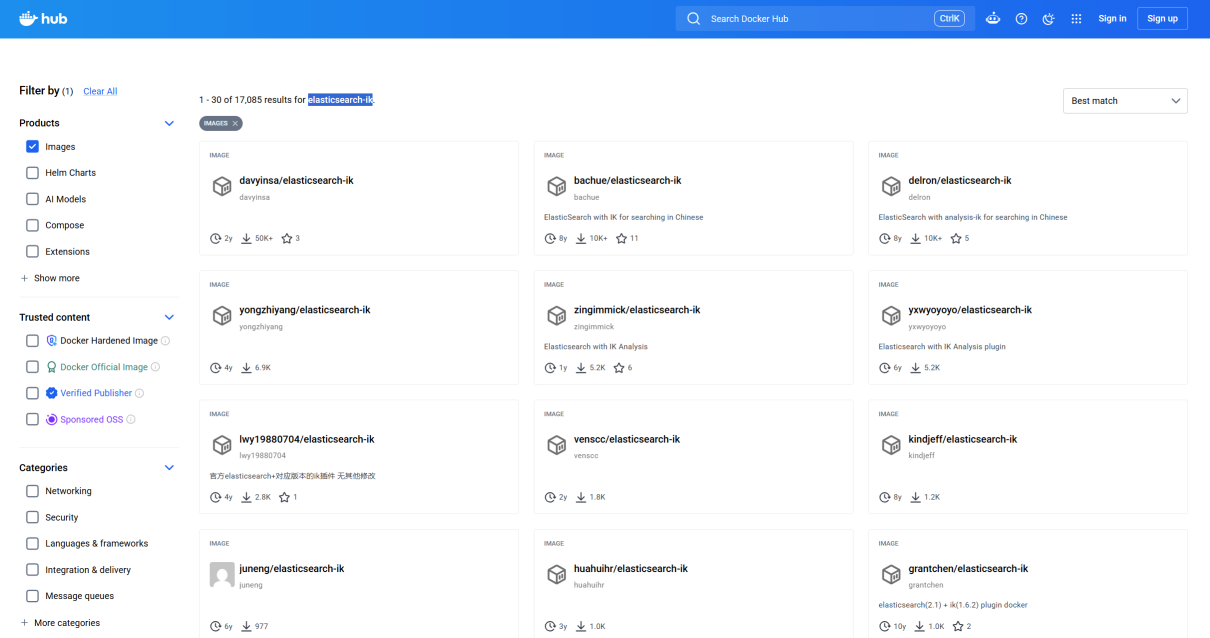Click the Verified Publisher info icon
This screenshot has width=1210, height=638.
tap(139, 393)
